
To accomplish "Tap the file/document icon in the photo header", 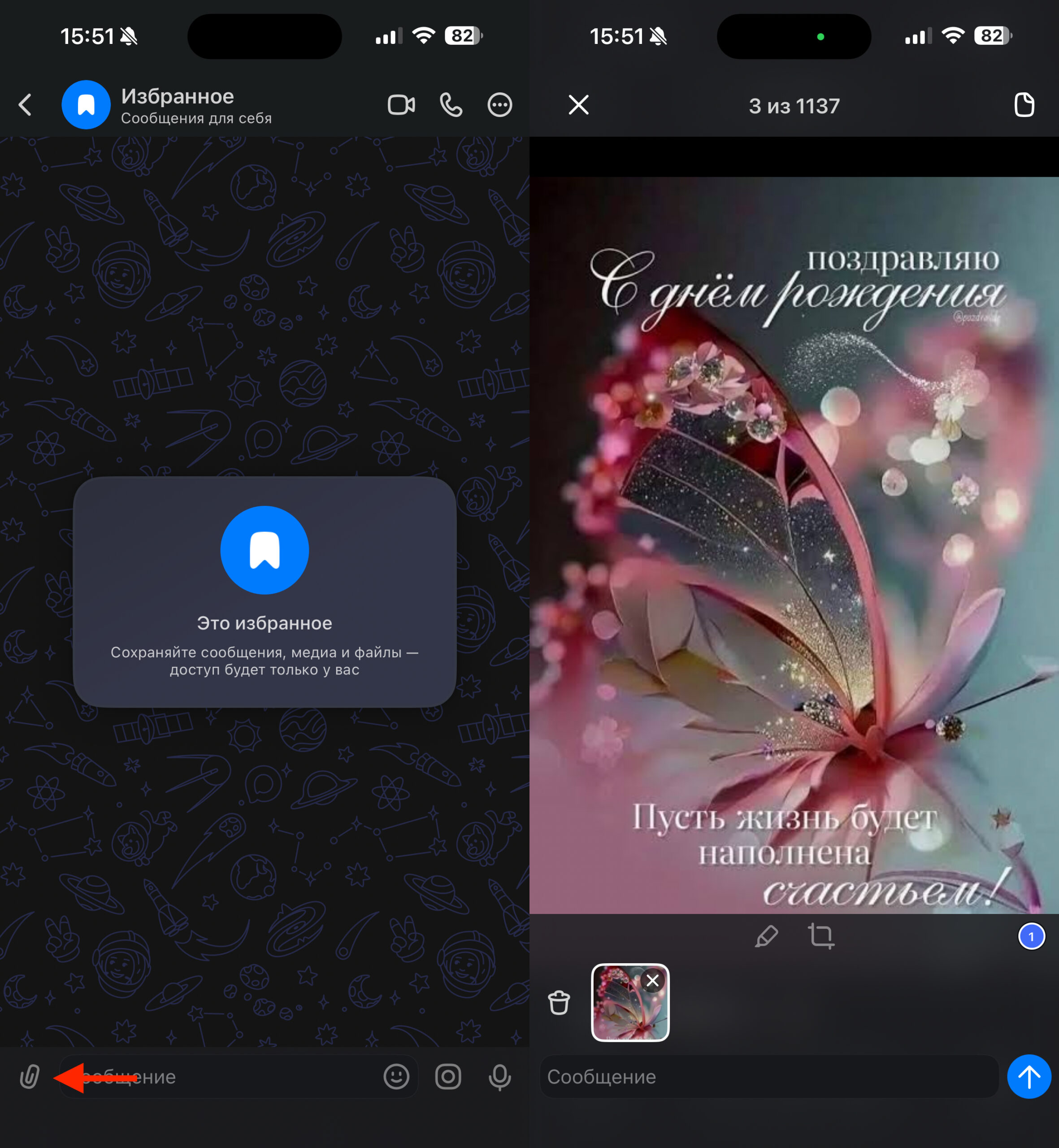I will [1024, 105].
